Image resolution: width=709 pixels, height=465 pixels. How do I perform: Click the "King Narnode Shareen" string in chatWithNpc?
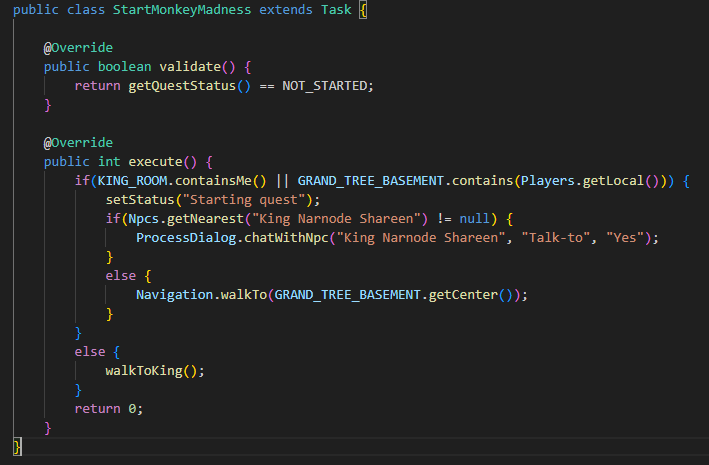tap(421, 238)
